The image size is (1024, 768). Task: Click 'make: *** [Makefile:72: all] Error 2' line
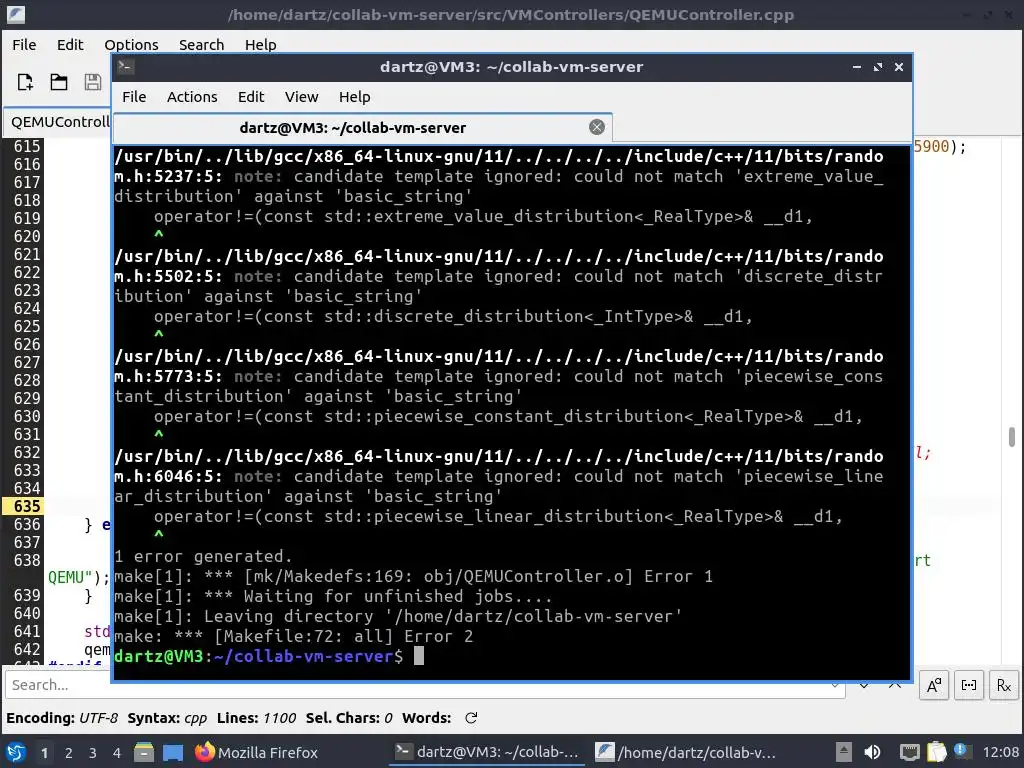click(293, 636)
